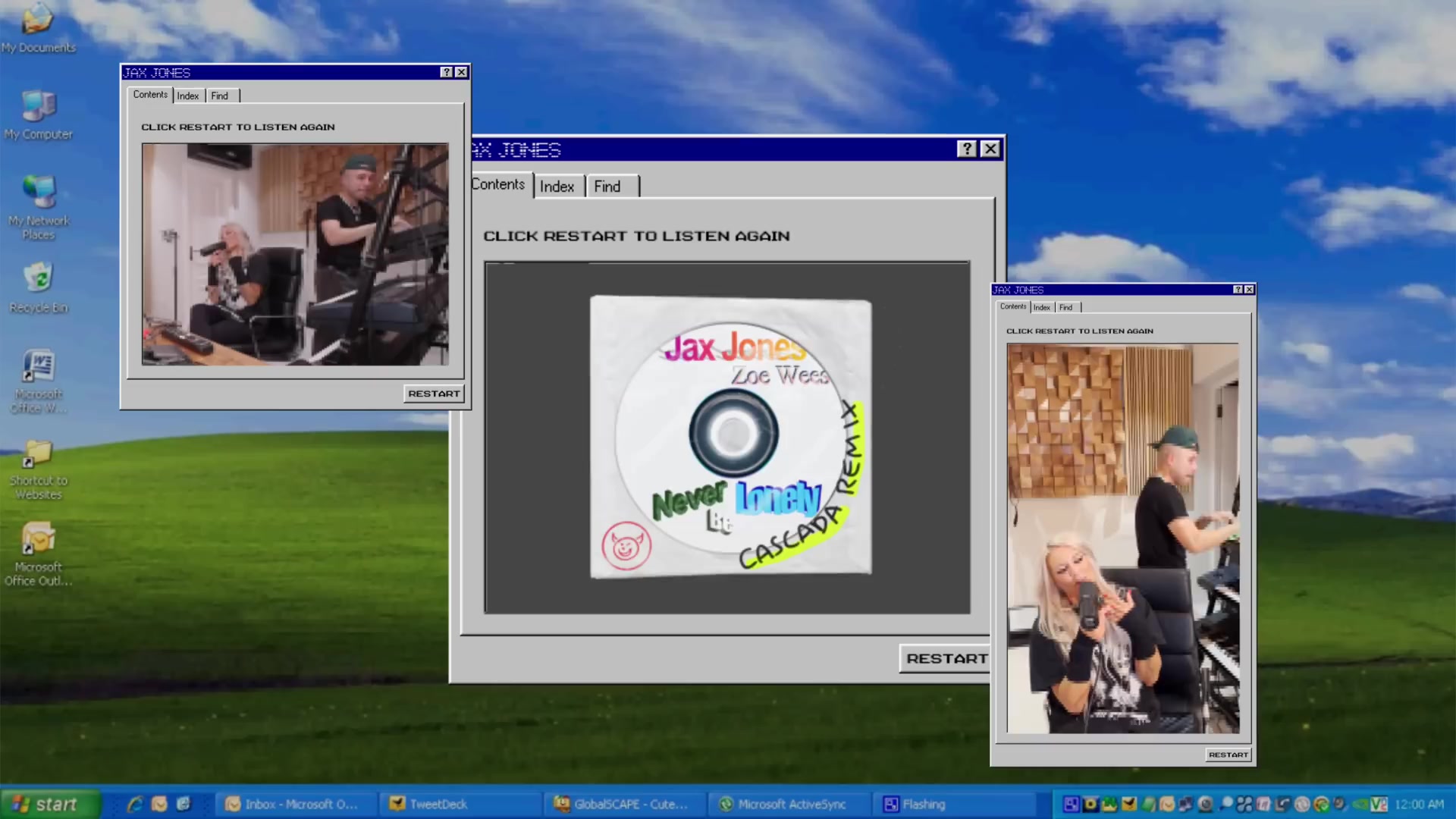Viewport: 1456px width, 819px height.
Task: Click the studio video in top-left window
Action: coord(295,254)
